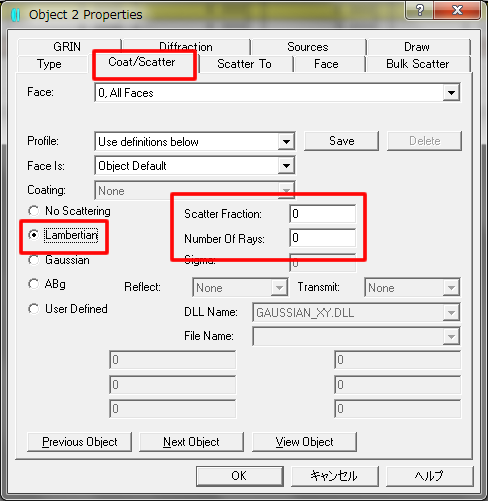The width and height of the screenshot is (488, 501).
Task: Click the help question mark icon
Action: click(x=419, y=10)
